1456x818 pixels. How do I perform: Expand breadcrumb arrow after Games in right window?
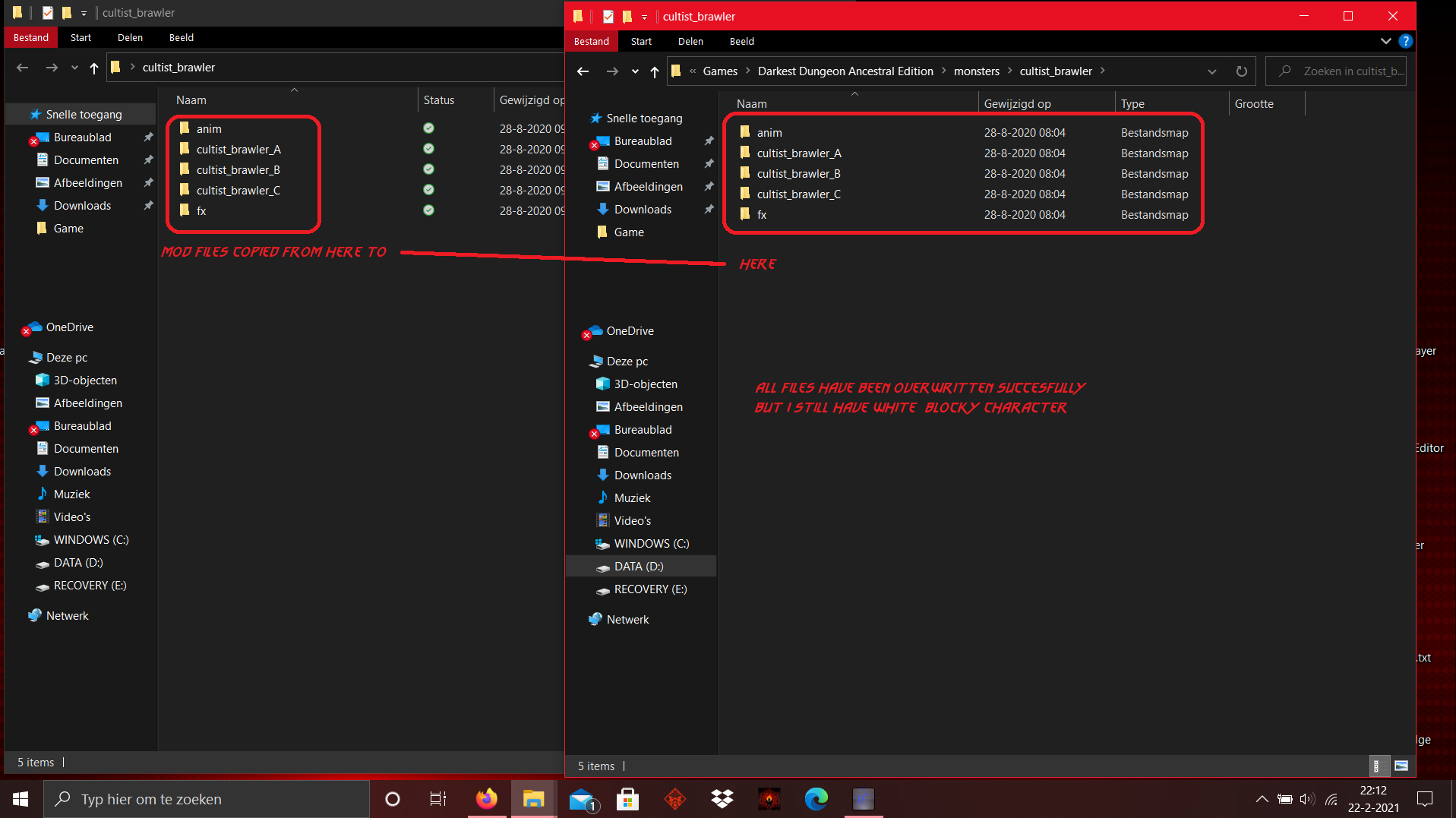748,71
